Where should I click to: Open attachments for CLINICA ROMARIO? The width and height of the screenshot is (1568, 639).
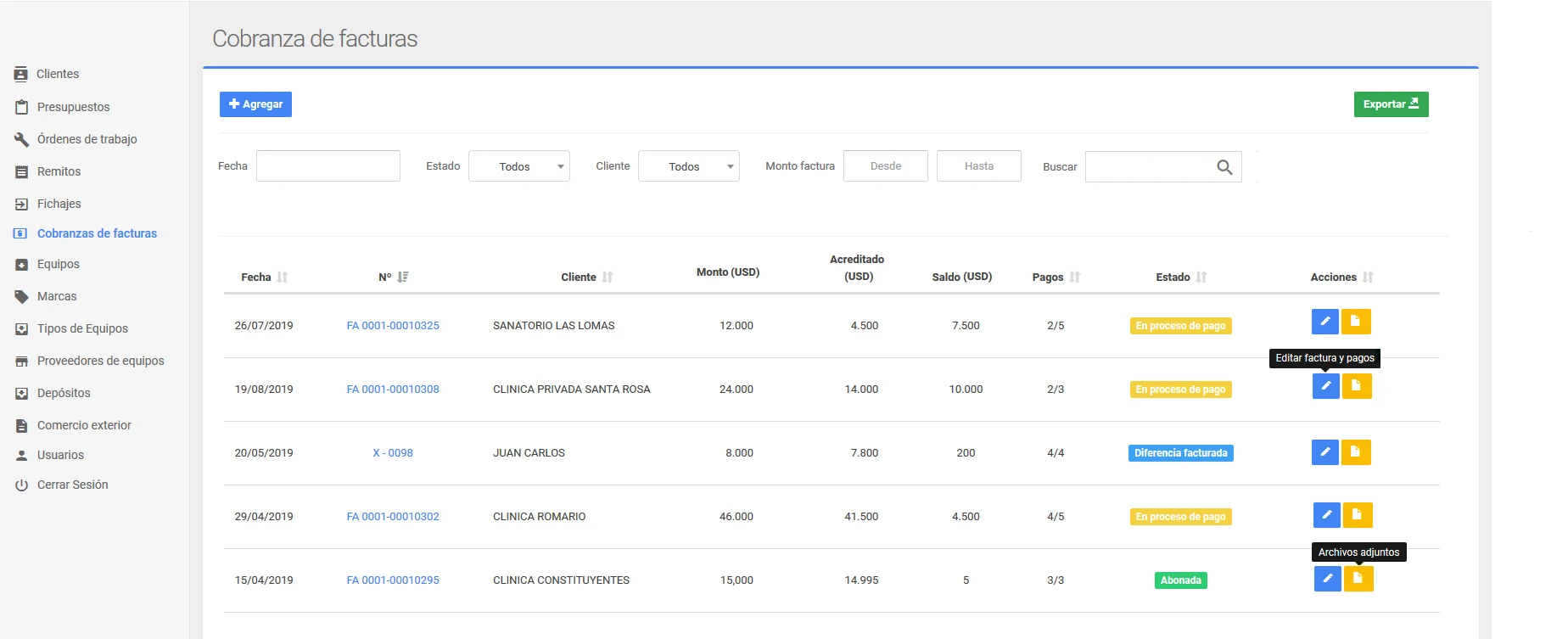[1357, 515]
